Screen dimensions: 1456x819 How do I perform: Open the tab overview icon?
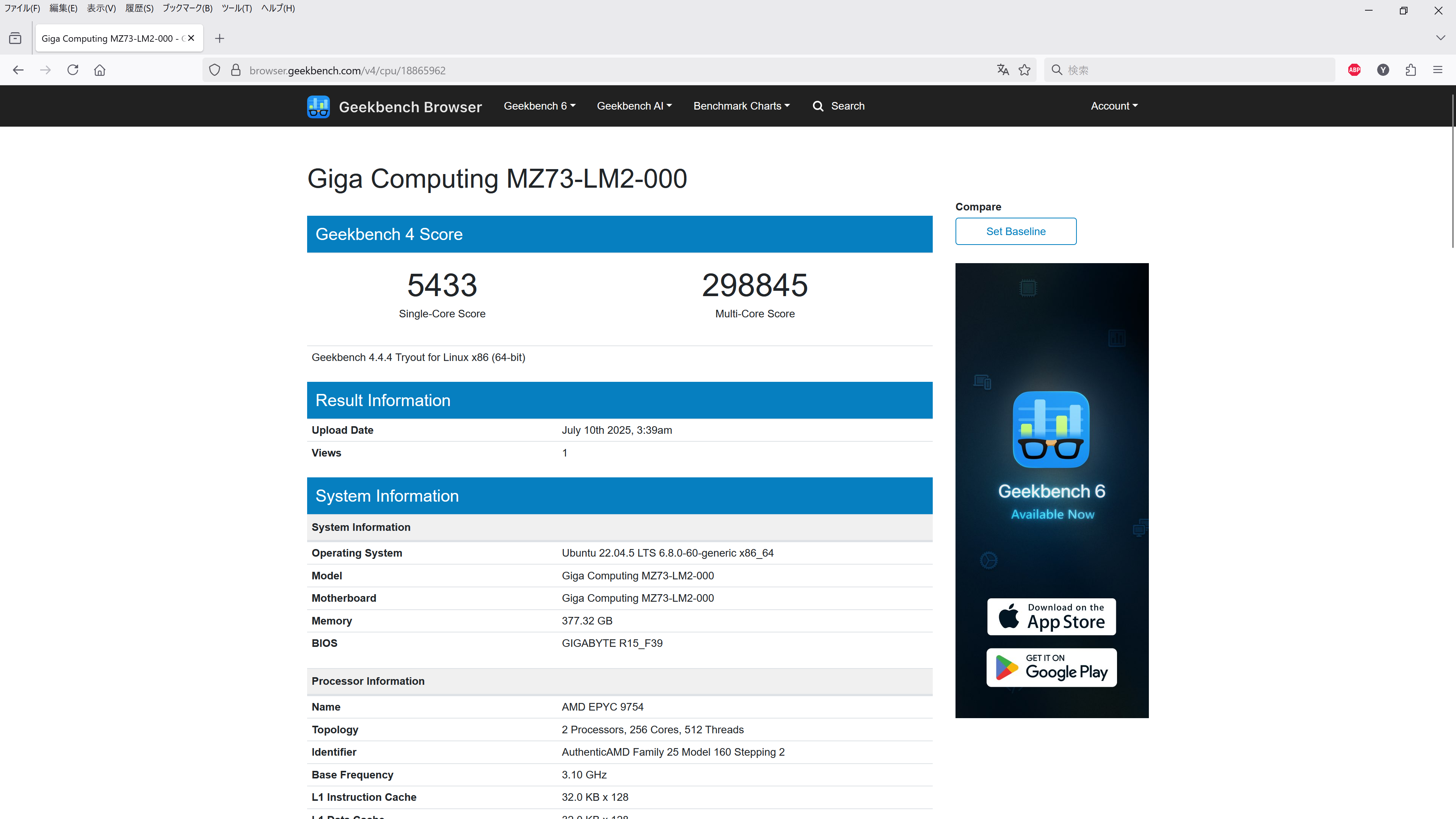(x=15, y=38)
